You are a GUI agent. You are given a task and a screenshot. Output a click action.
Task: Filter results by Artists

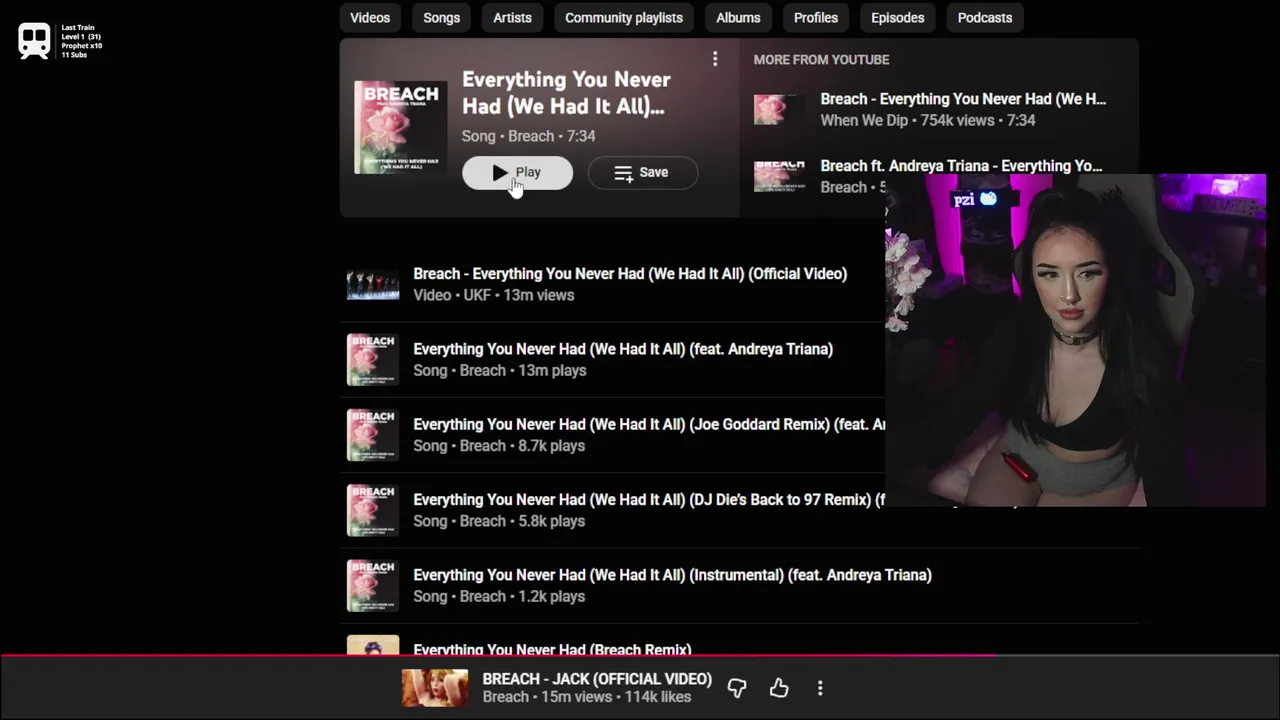(512, 17)
